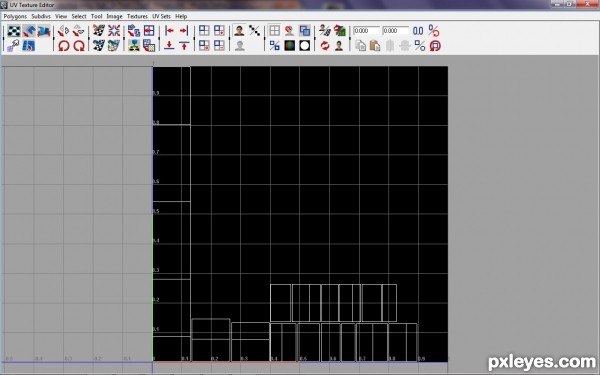Display alpha channel
This screenshot has height=375, width=600.
(305, 46)
